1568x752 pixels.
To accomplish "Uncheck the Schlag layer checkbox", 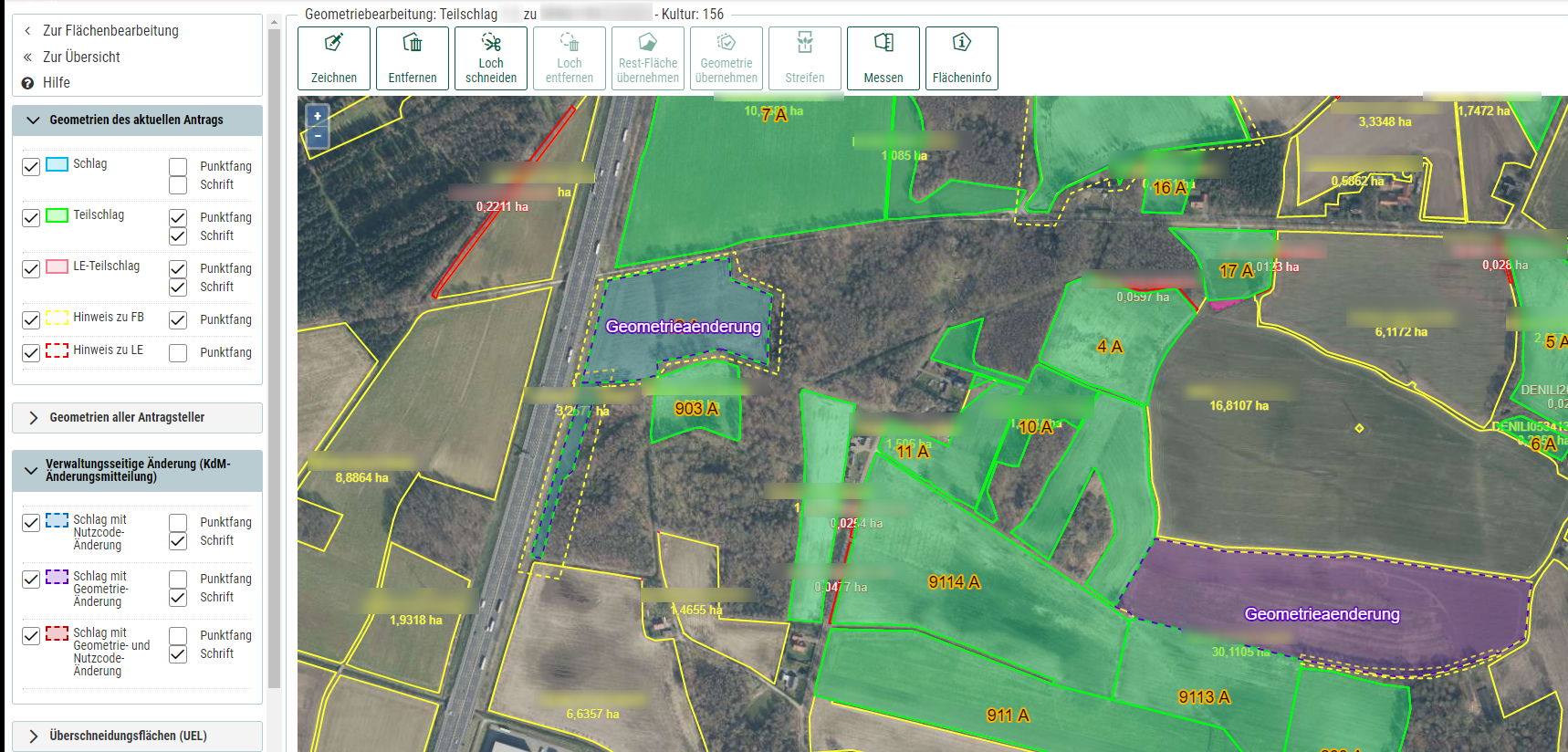I will point(31,167).
